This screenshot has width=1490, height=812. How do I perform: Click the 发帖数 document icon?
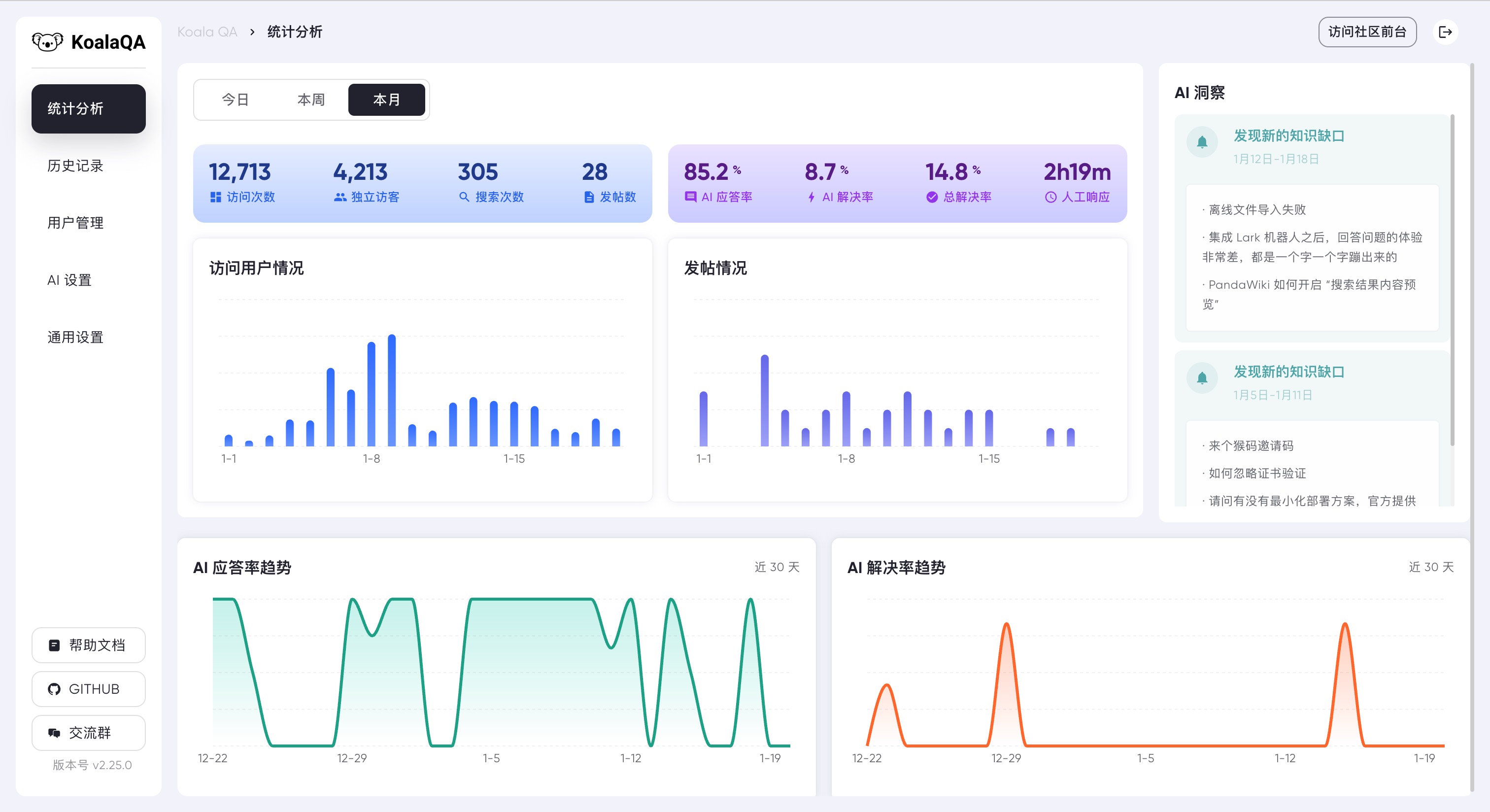tap(589, 197)
